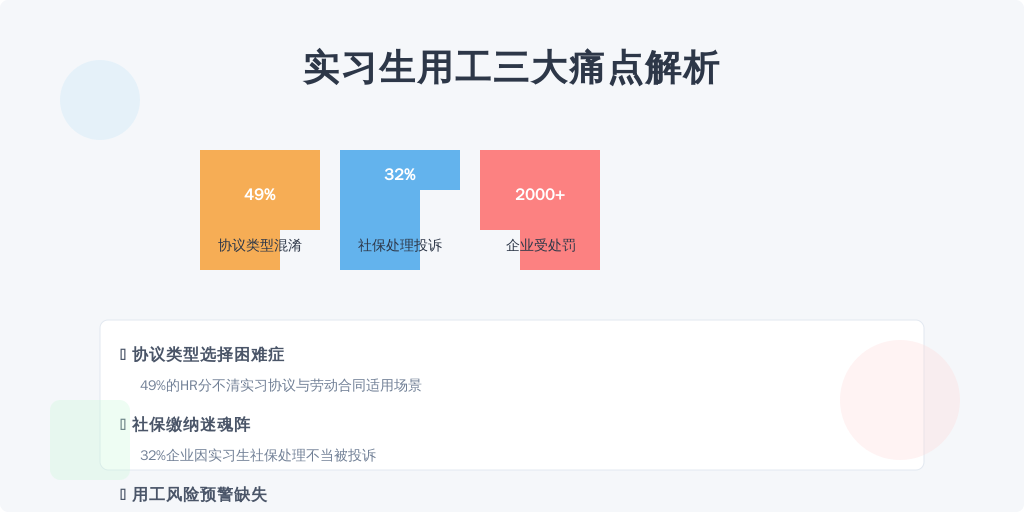
Task: Click the 49% figure in orange block
Action: click(x=260, y=195)
